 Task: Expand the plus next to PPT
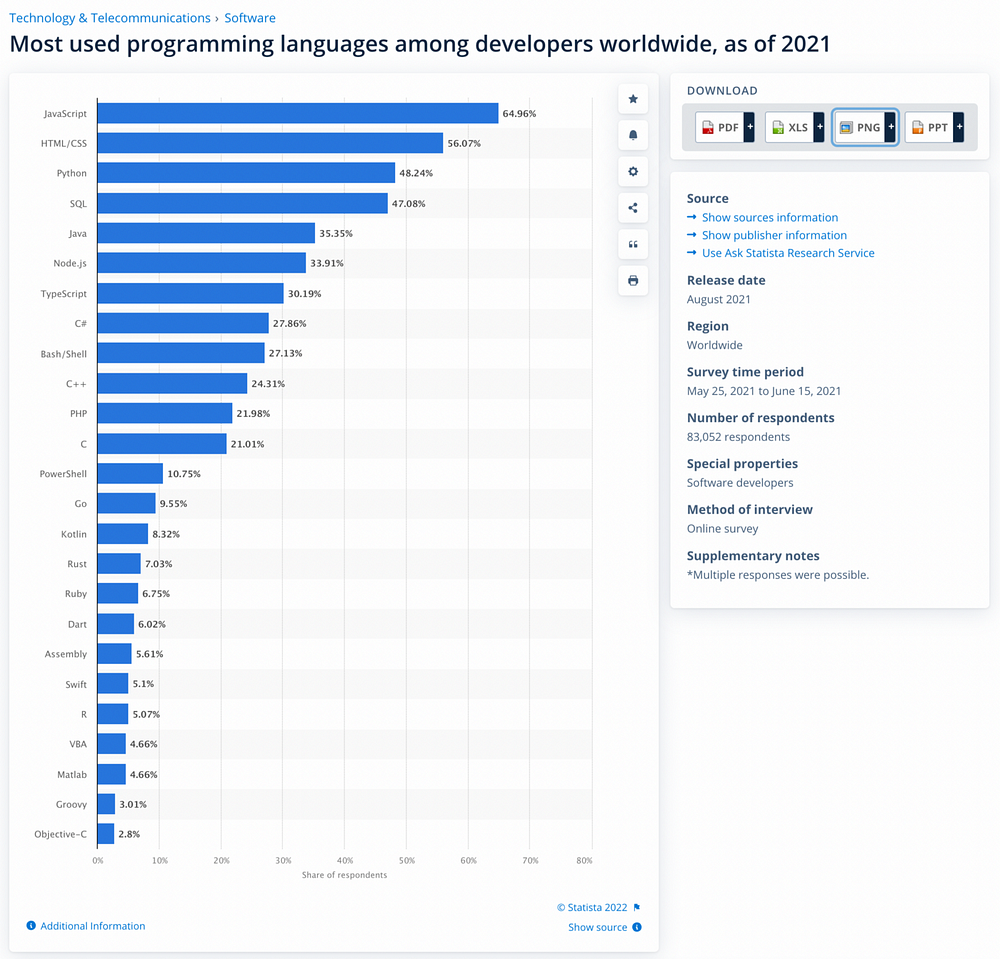(959, 128)
